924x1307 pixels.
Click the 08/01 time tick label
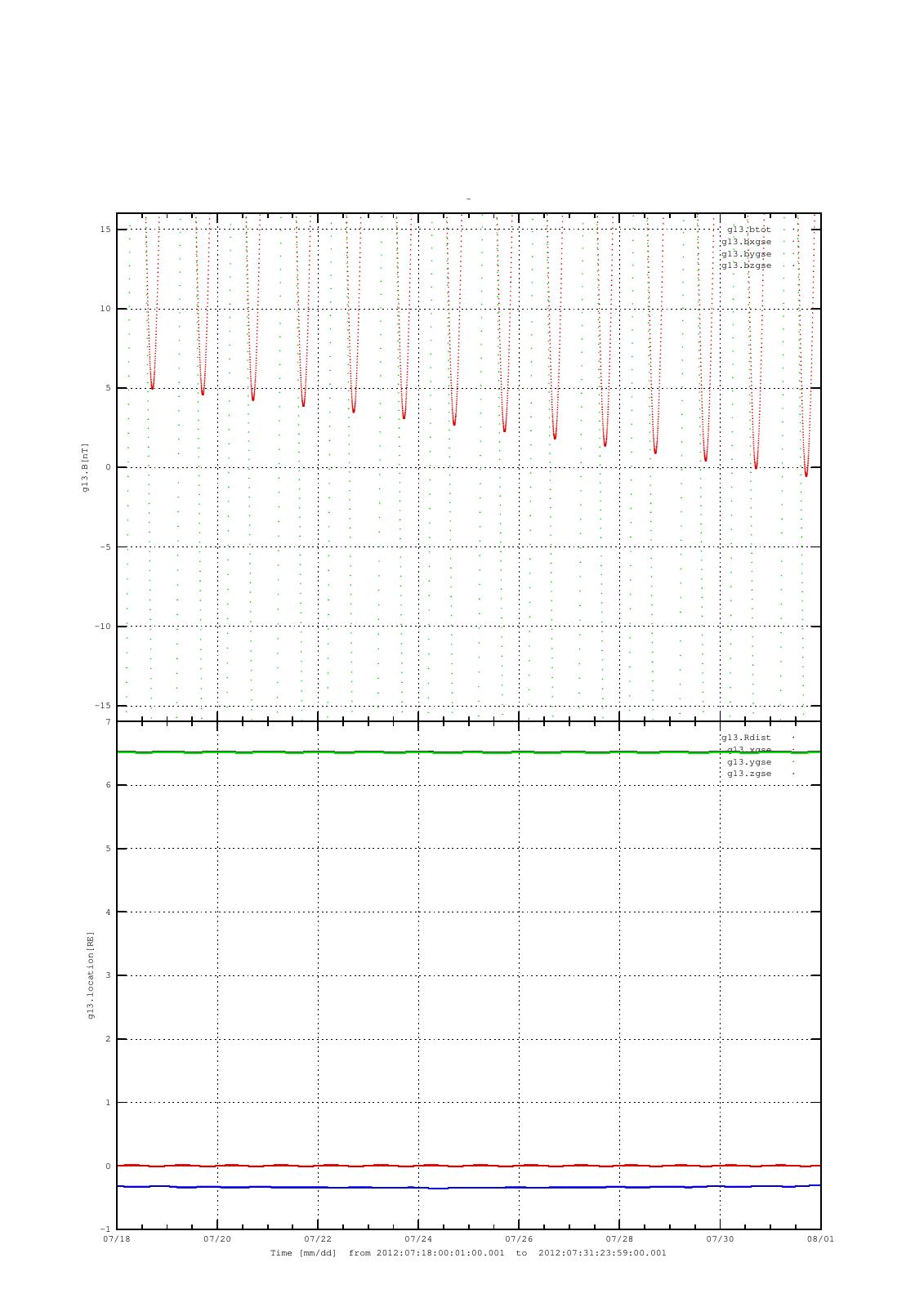point(820,1239)
